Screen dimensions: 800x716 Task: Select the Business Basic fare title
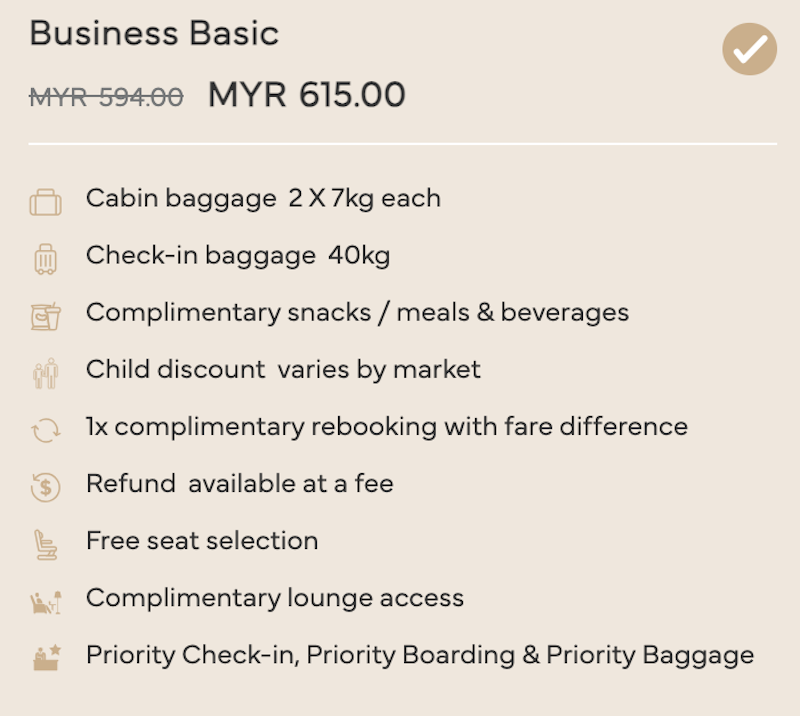154,34
